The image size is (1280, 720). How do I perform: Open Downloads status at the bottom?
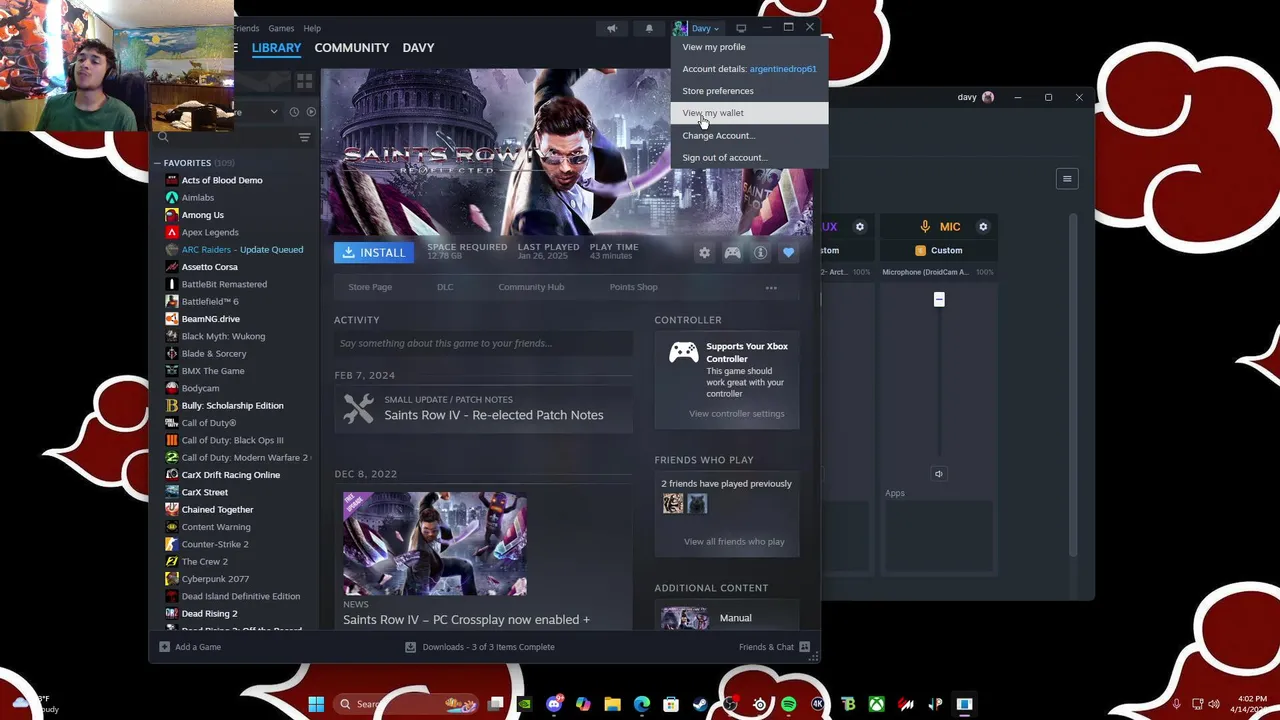(479, 647)
